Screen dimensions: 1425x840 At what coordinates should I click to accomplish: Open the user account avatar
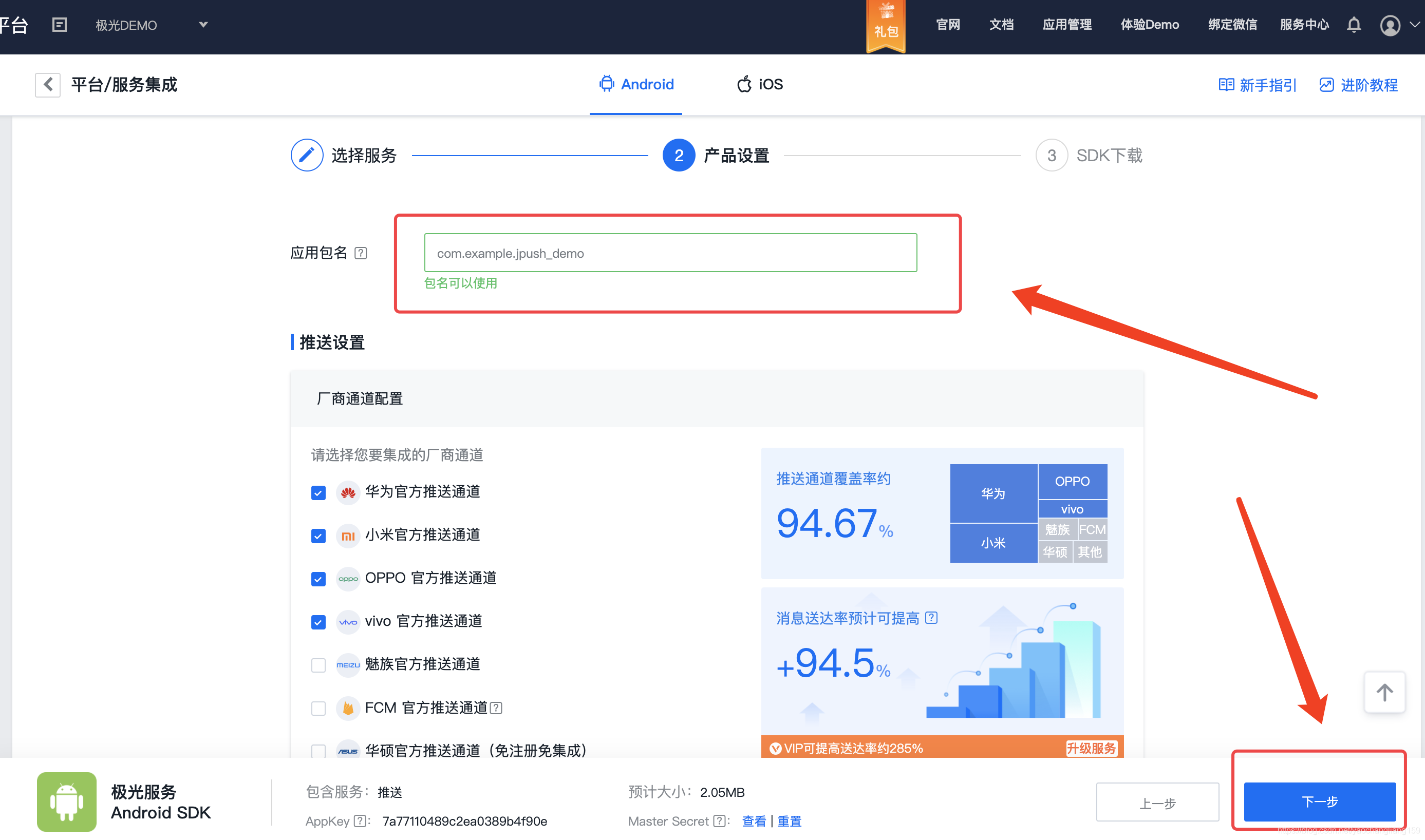click(1390, 25)
